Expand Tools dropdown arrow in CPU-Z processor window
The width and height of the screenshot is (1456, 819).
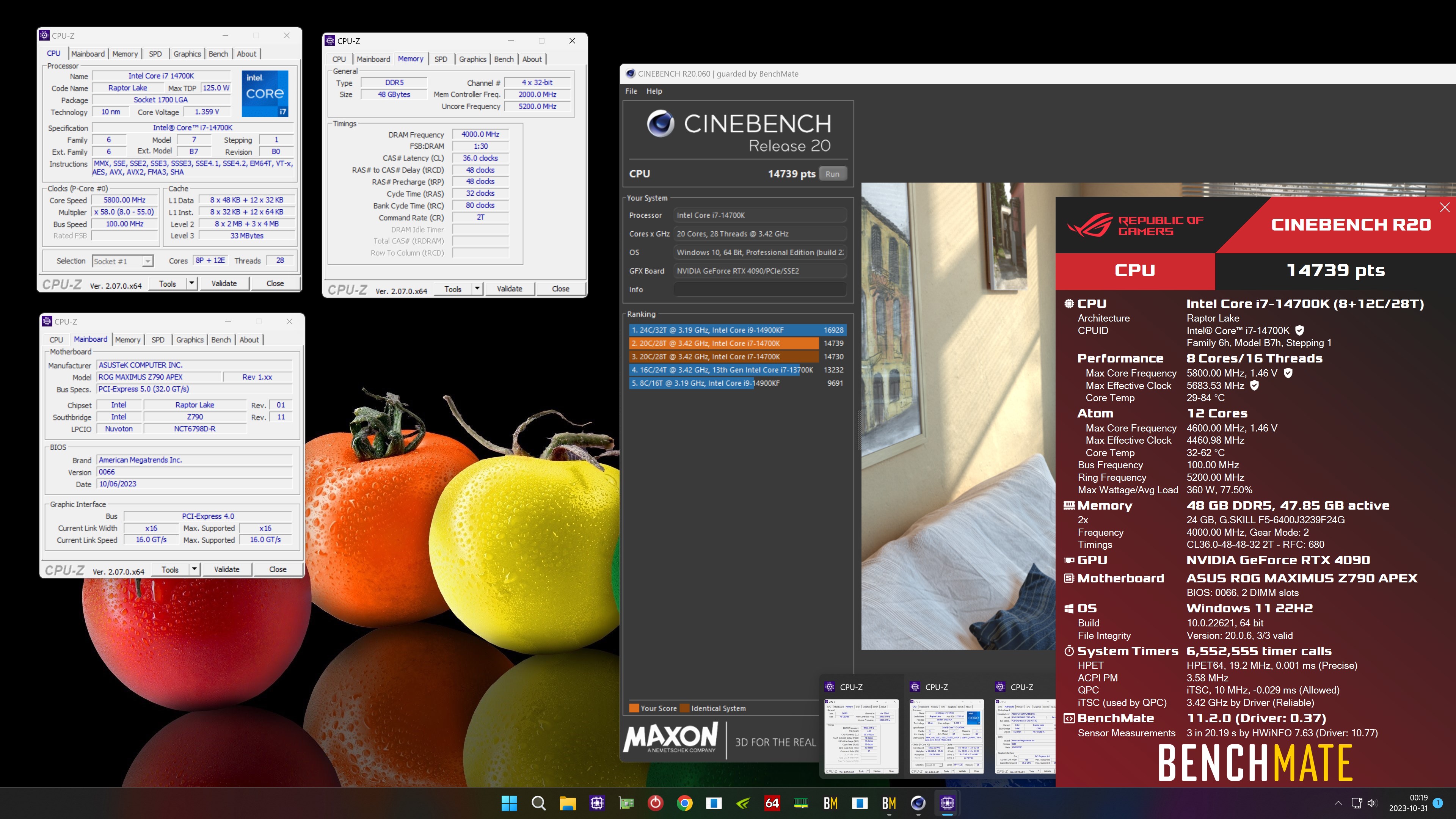pyautogui.click(x=191, y=283)
